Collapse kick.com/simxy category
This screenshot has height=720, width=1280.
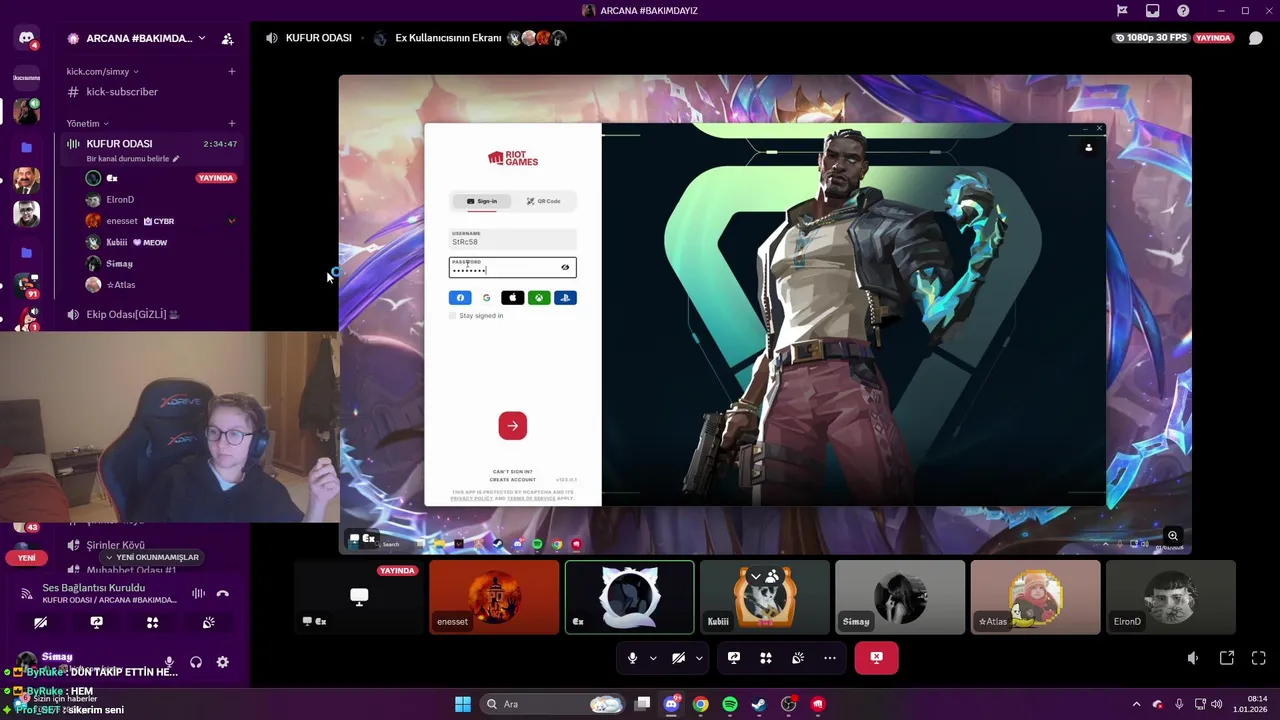point(102,71)
